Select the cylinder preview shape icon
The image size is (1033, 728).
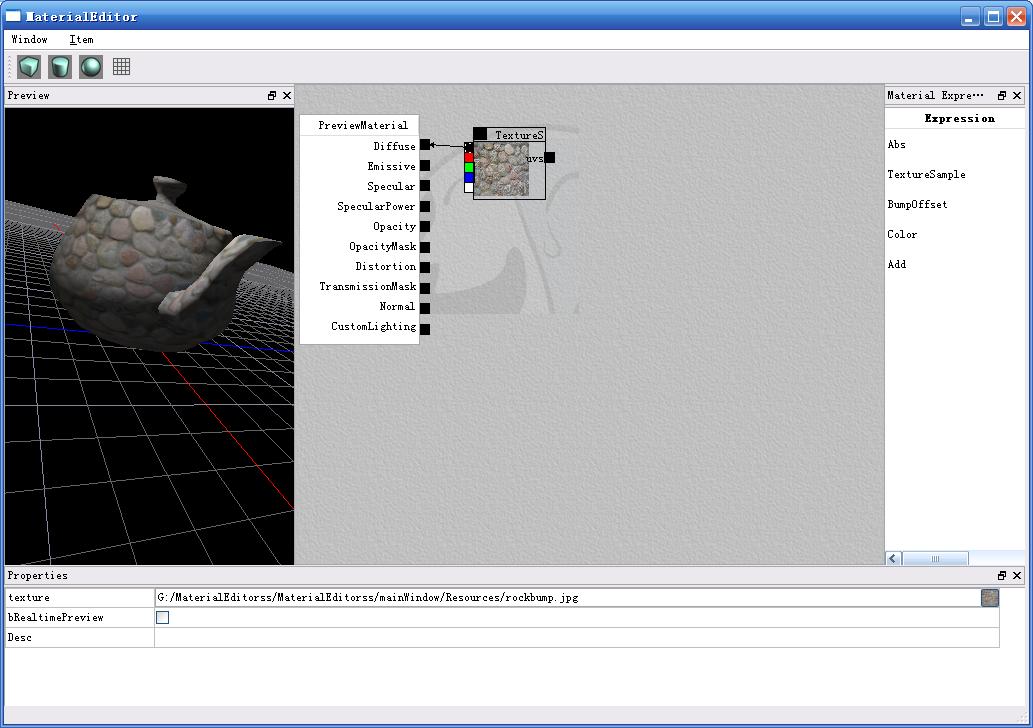pyautogui.click(x=60, y=67)
